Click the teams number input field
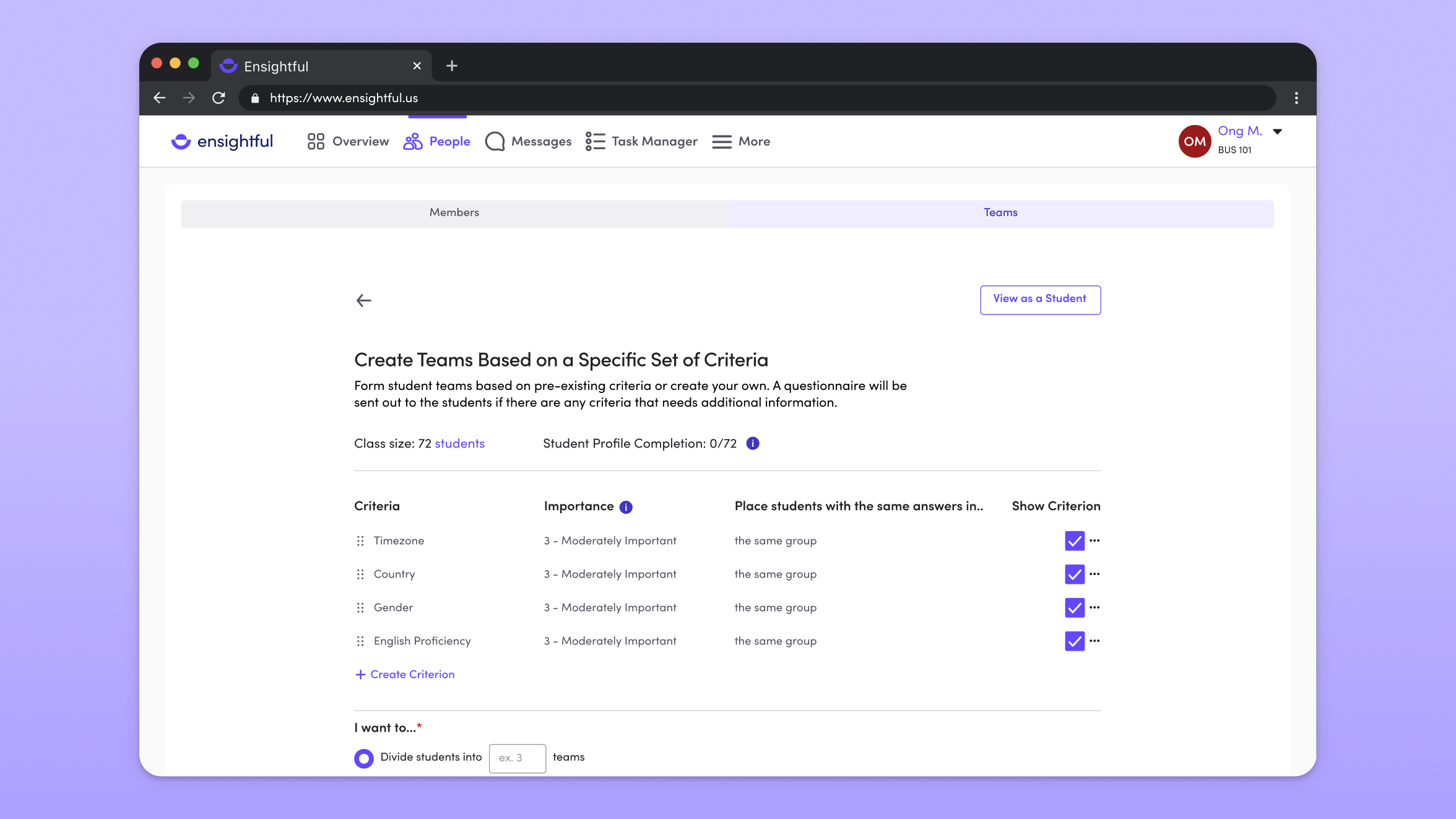The image size is (1456, 819). pyautogui.click(x=517, y=758)
